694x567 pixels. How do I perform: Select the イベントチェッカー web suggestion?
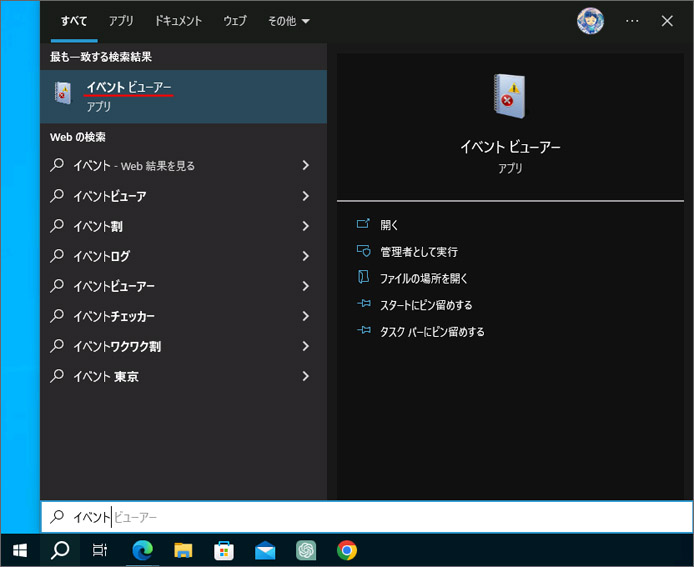click(x=183, y=316)
